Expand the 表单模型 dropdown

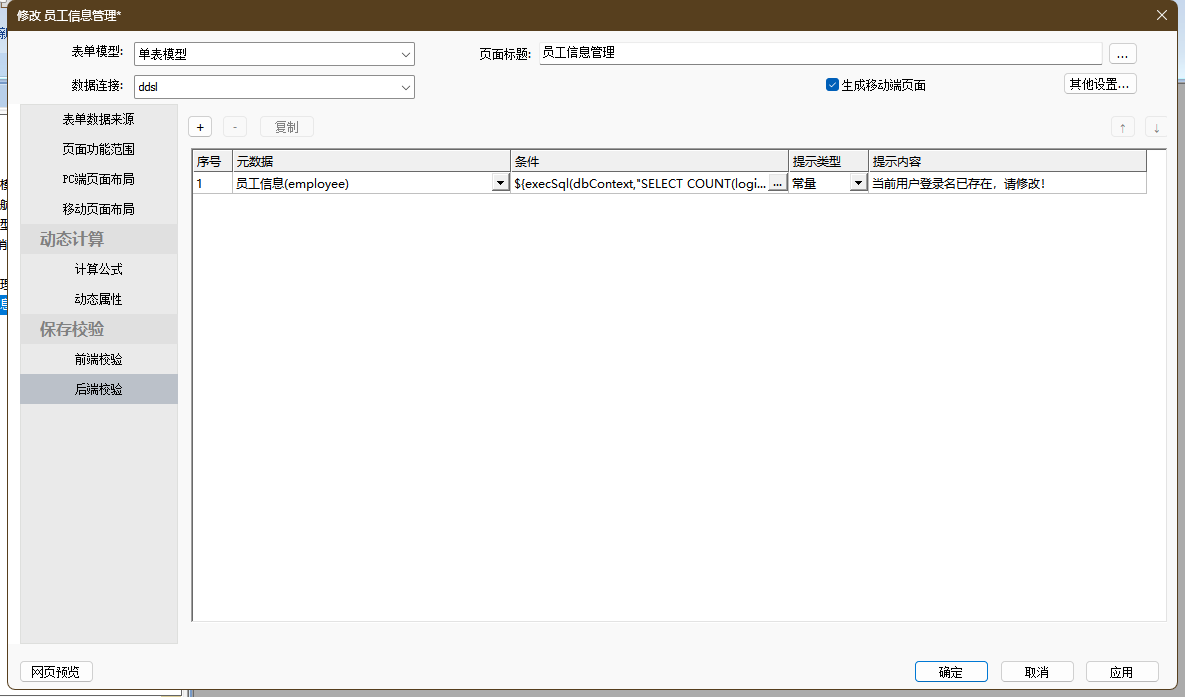click(x=406, y=54)
